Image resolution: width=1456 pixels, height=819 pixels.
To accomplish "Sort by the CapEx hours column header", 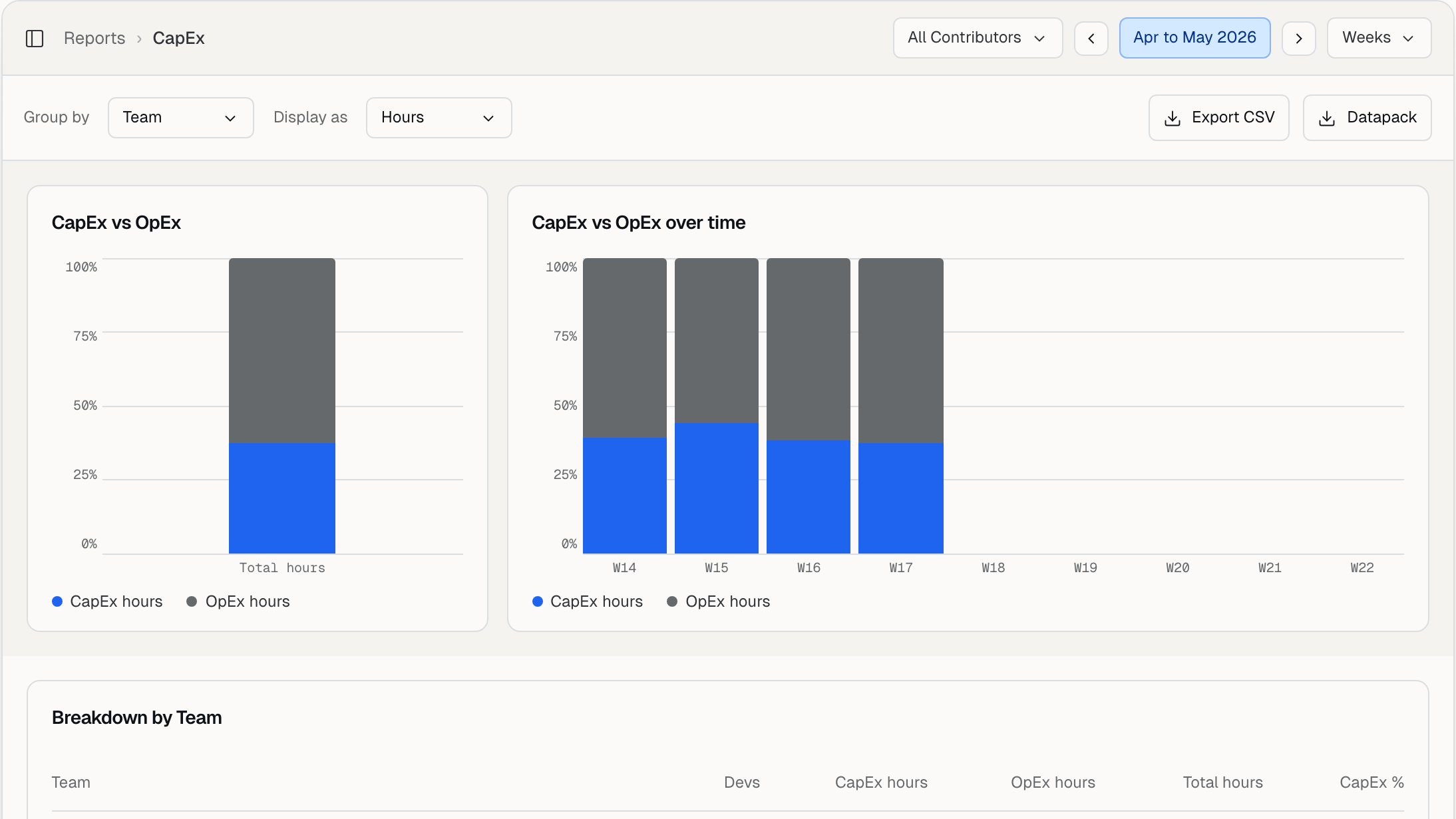I will 881,782.
